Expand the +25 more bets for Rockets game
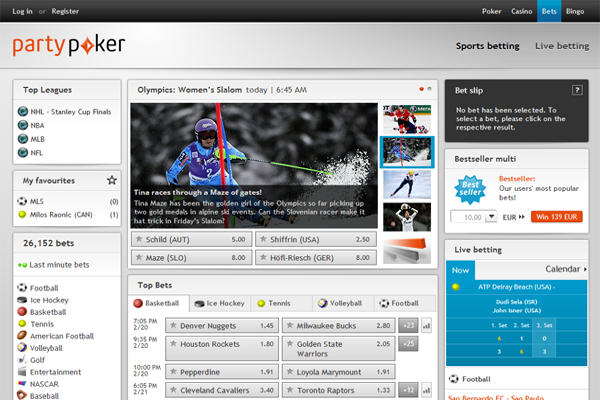The height and width of the screenshot is (400, 600). tap(408, 344)
